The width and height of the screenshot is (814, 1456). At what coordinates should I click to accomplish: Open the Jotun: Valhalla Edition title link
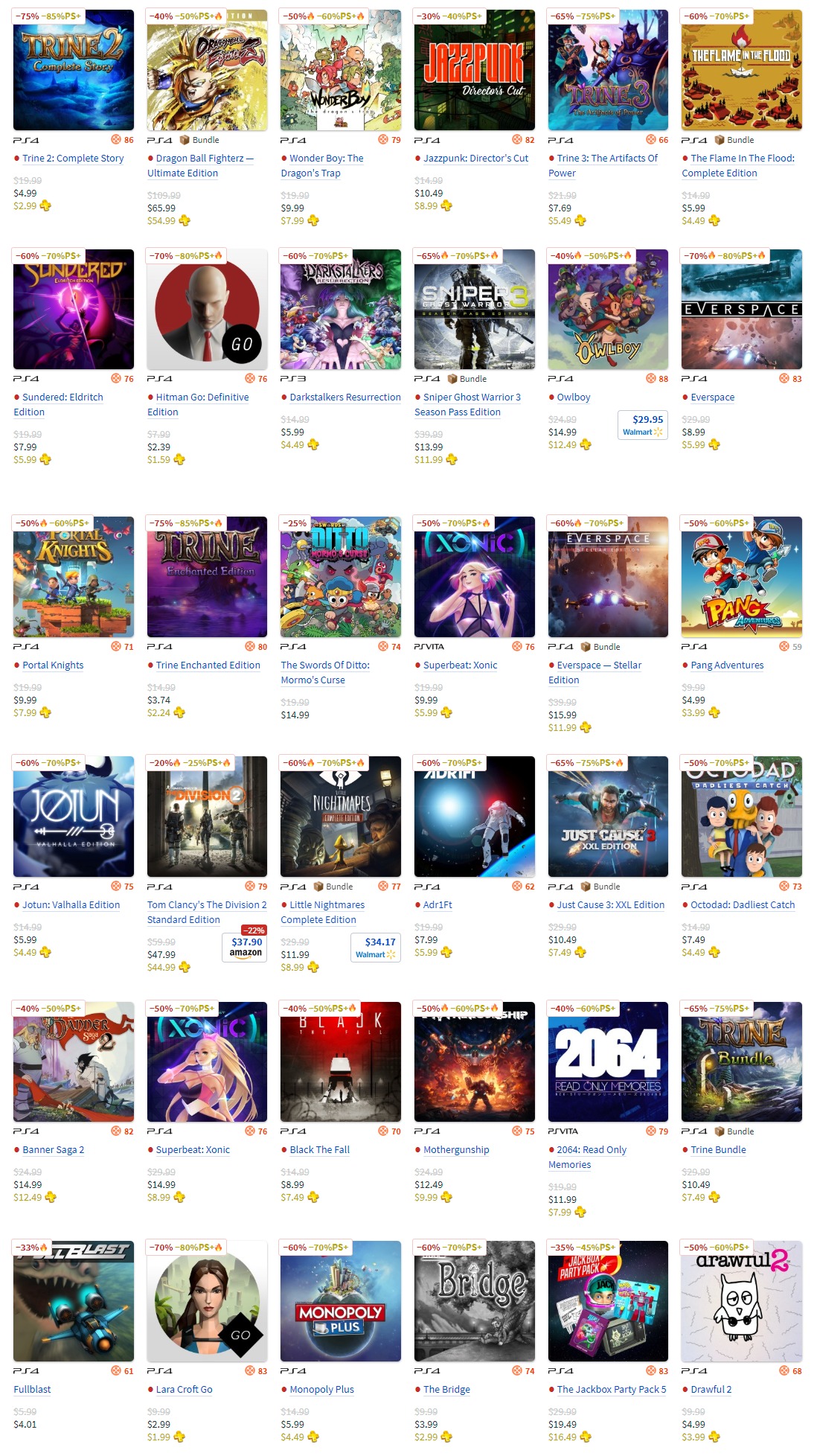71,905
